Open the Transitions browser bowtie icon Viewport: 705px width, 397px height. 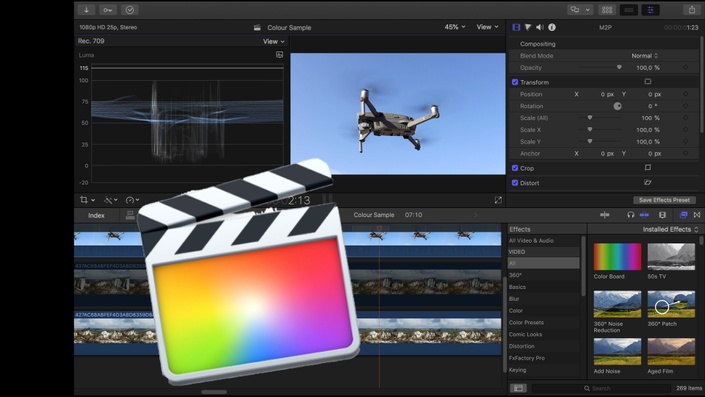pyautogui.click(x=696, y=215)
